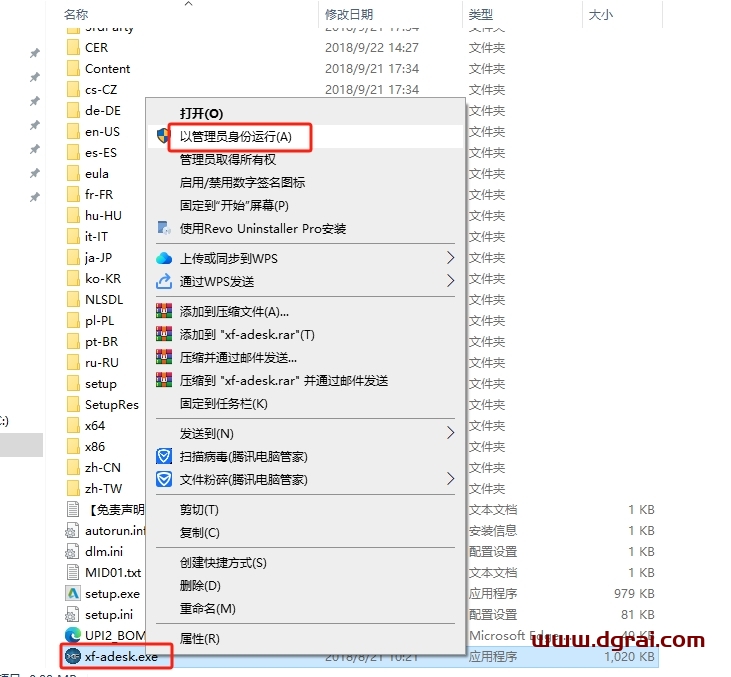The image size is (731, 677).
Task: Click the WPS cloud upload icon
Action: pyautogui.click(x=164, y=258)
